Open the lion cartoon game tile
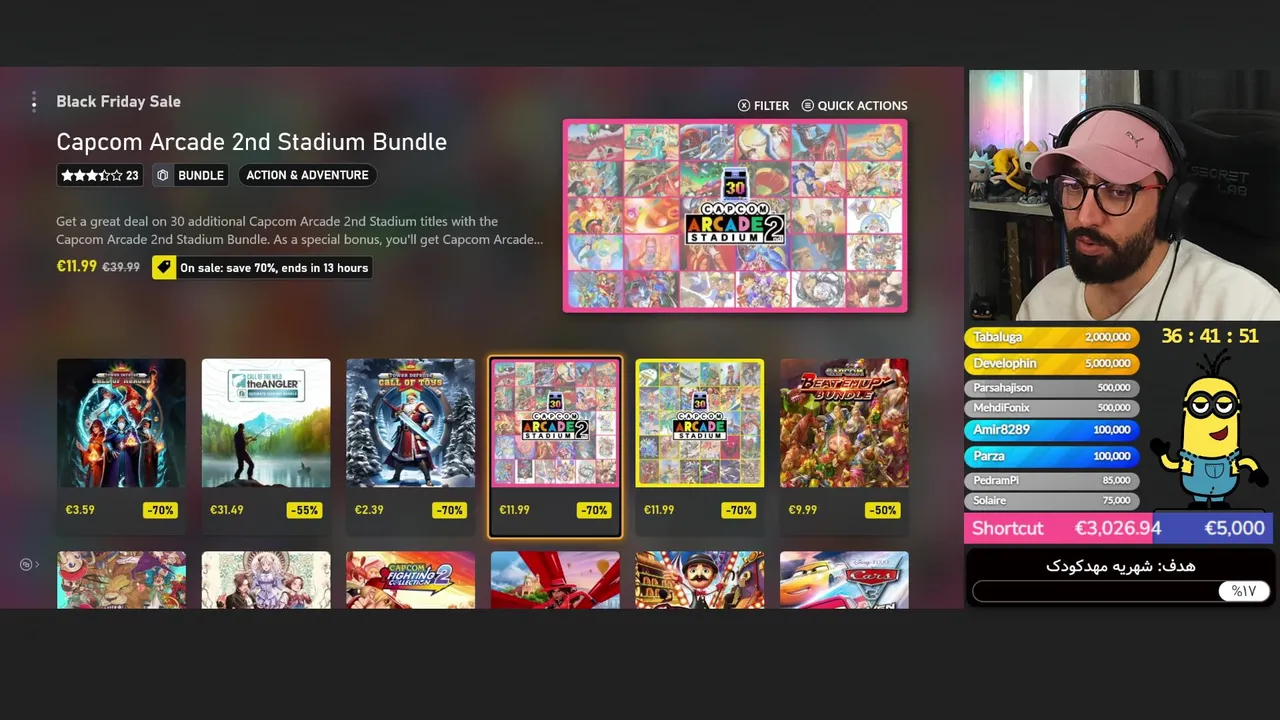 click(121, 580)
